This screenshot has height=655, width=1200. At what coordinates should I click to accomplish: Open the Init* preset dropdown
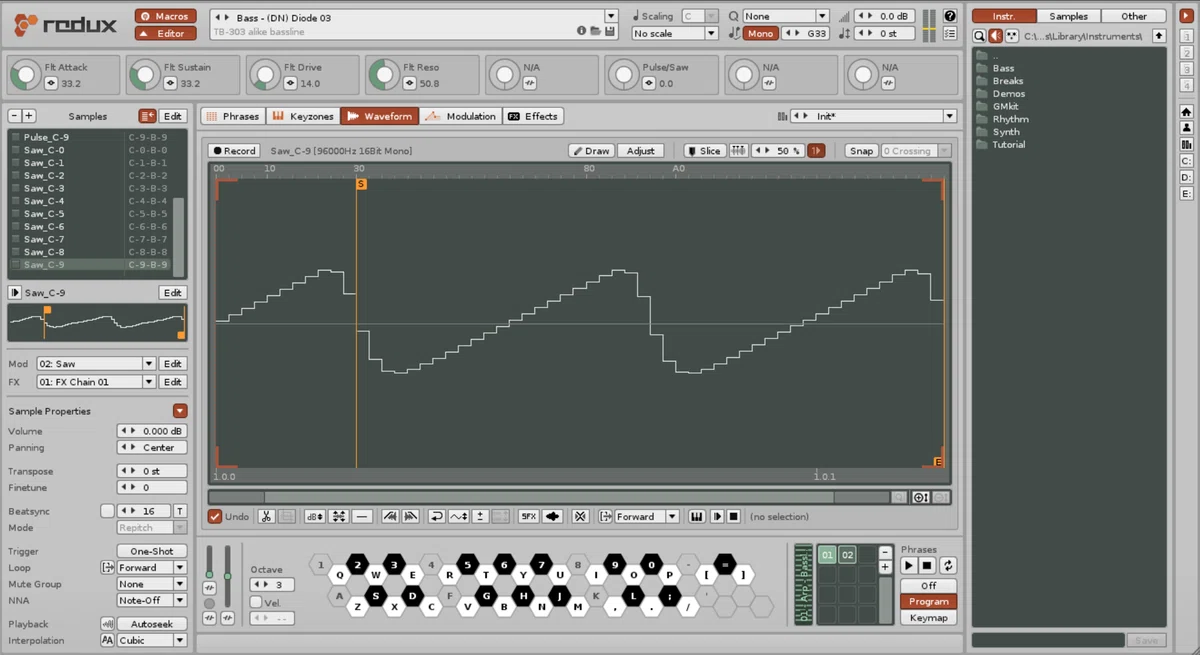[950, 116]
